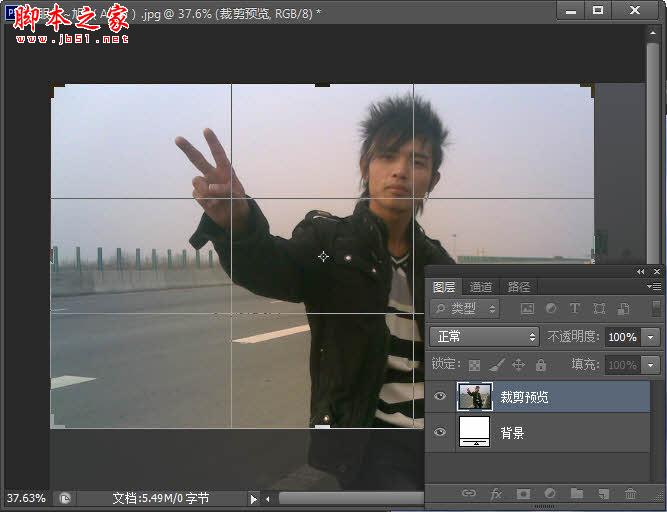Viewport: 667px width, 512px height.
Task: Select the 背景 layer thumbnail
Action: coord(475,432)
